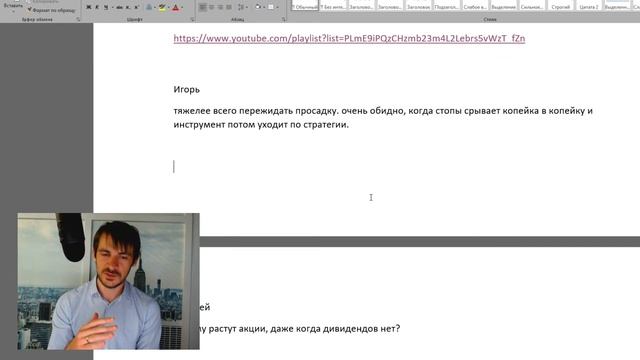Apply the Строгий style

tap(560, 5)
